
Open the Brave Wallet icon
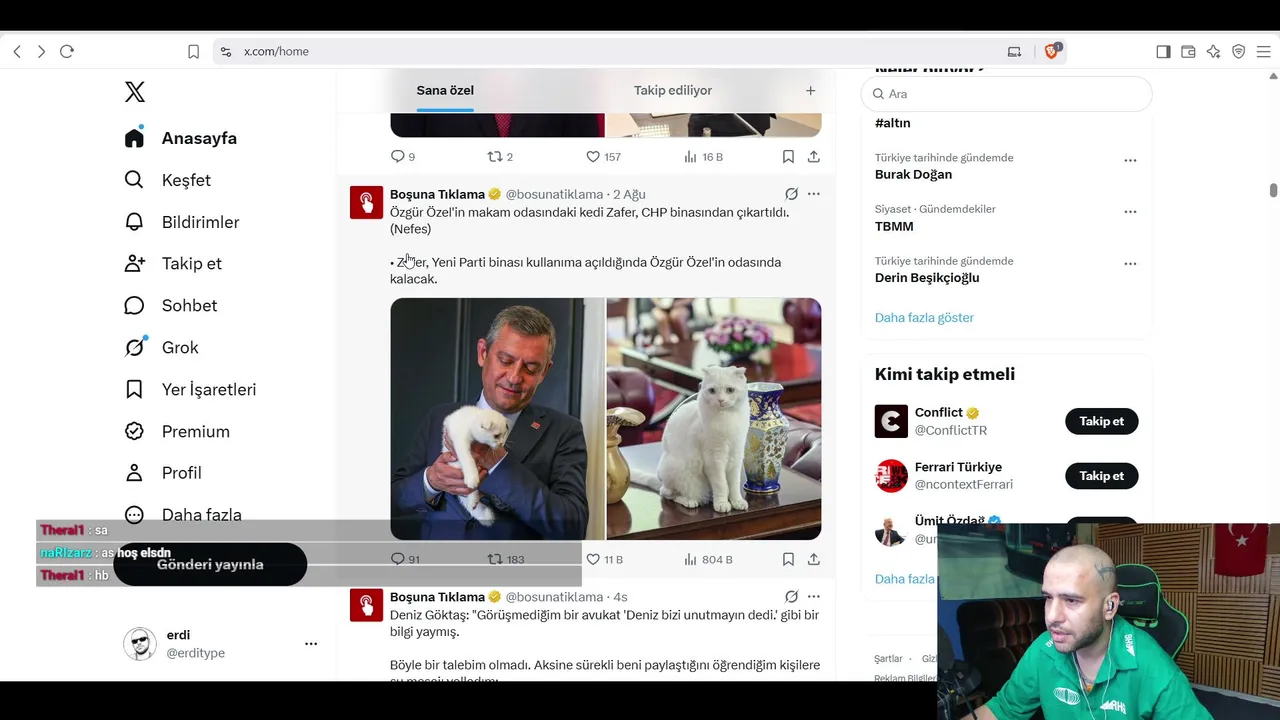[1188, 51]
